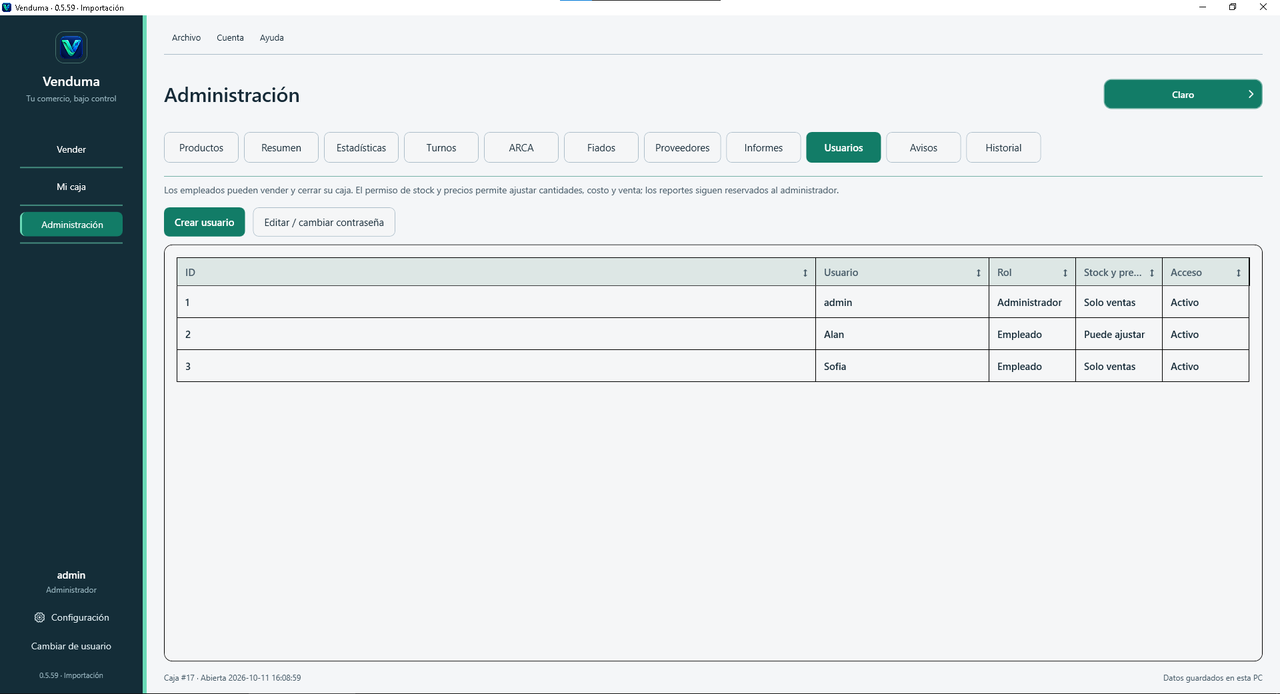Image resolution: width=1280 pixels, height=694 pixels.
Task: Select the admin user cell in the table
Action: coord(902,302)
